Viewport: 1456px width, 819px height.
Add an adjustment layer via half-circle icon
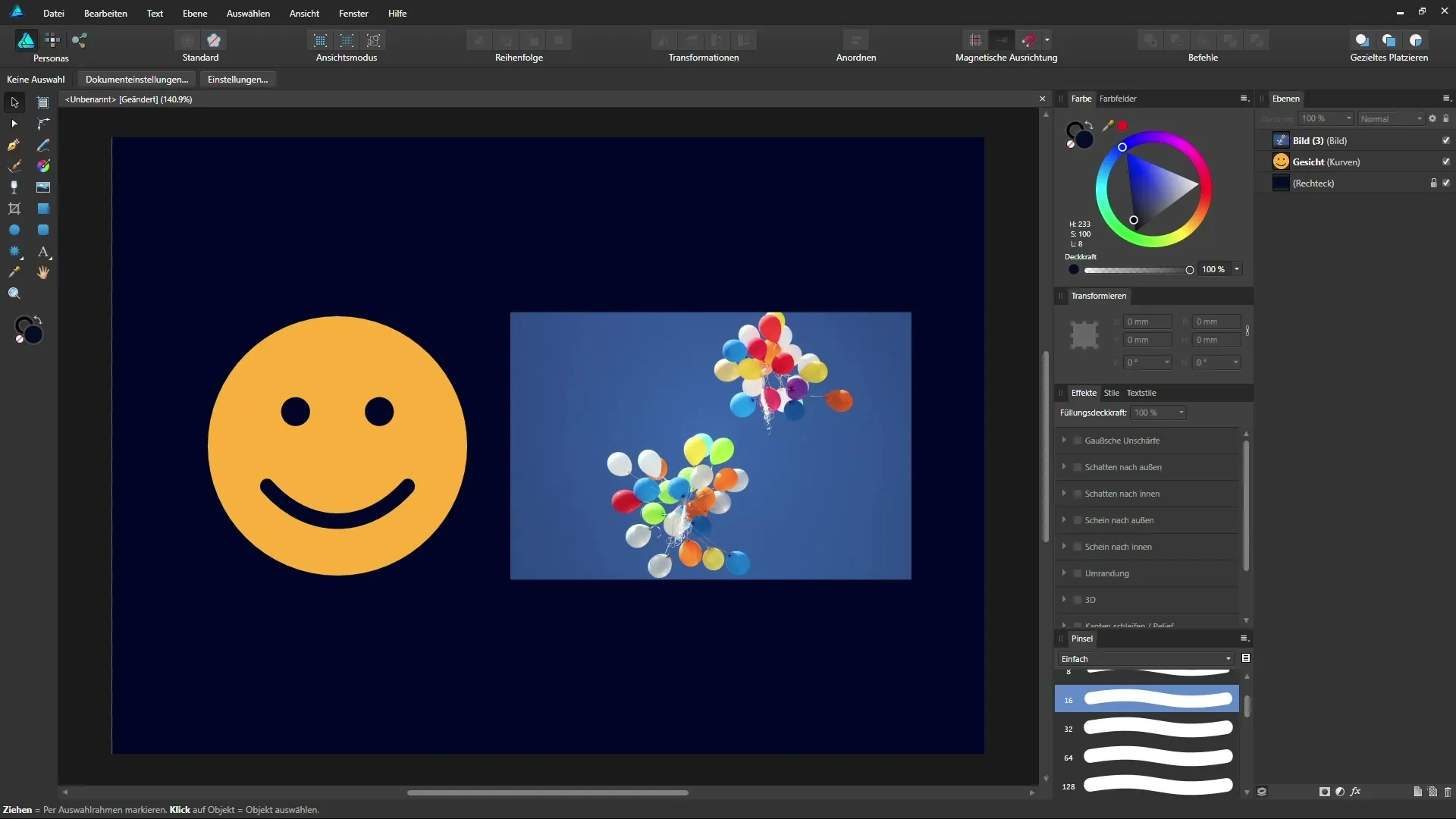tap(1340, 792)
